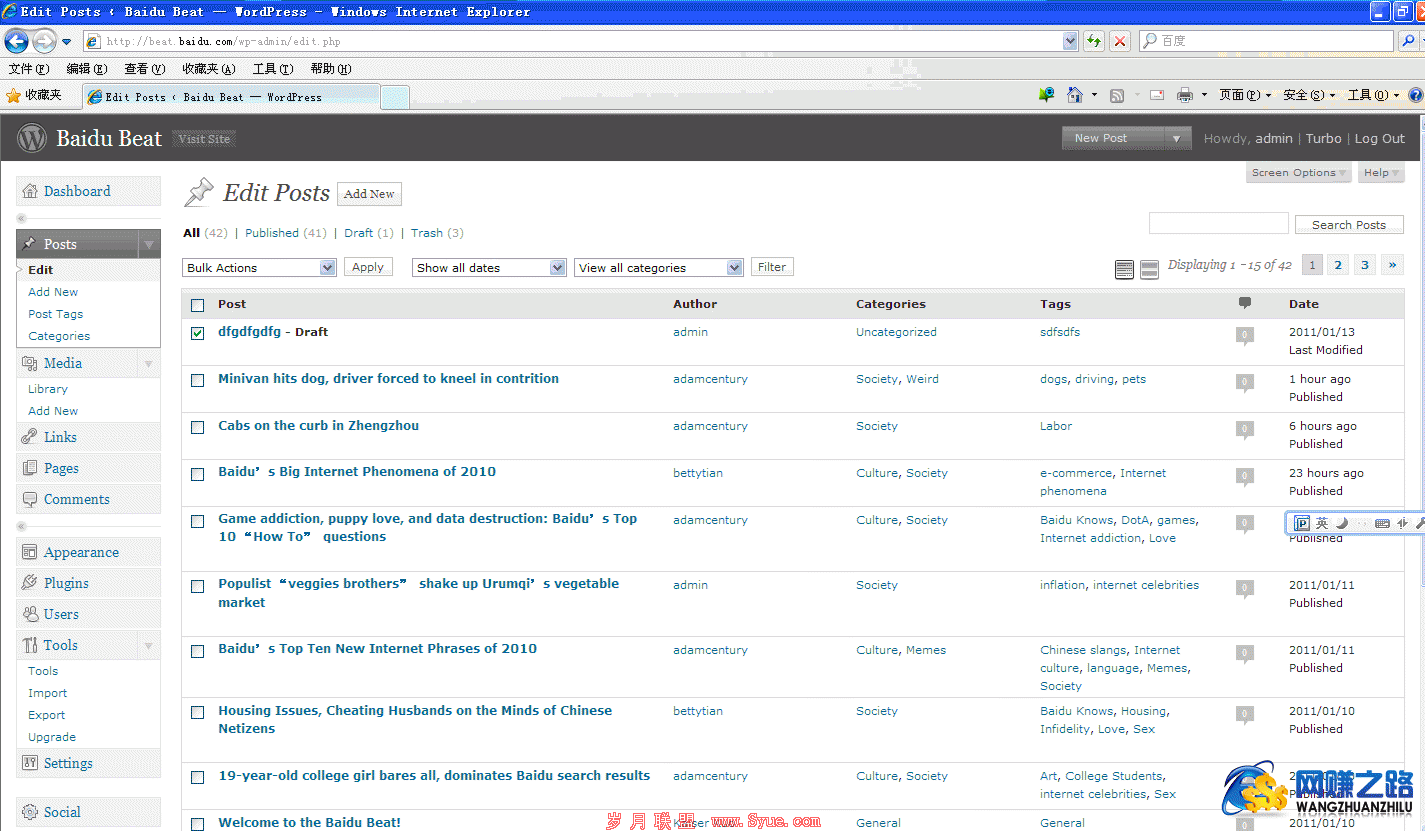The height and width of the screenshot is (831, 1425).
Task: Open the 编辑(E) menu
Action: coord(86,69)
